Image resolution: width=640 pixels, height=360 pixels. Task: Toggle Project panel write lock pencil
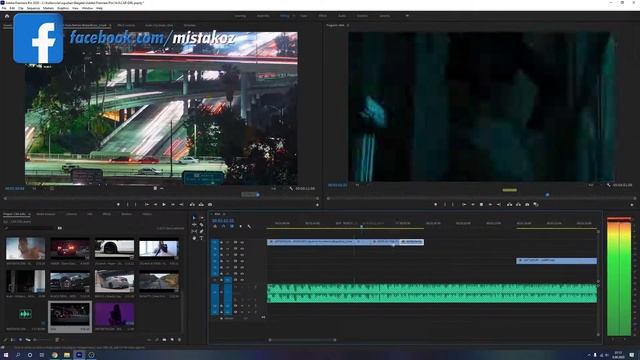(5, 340)
